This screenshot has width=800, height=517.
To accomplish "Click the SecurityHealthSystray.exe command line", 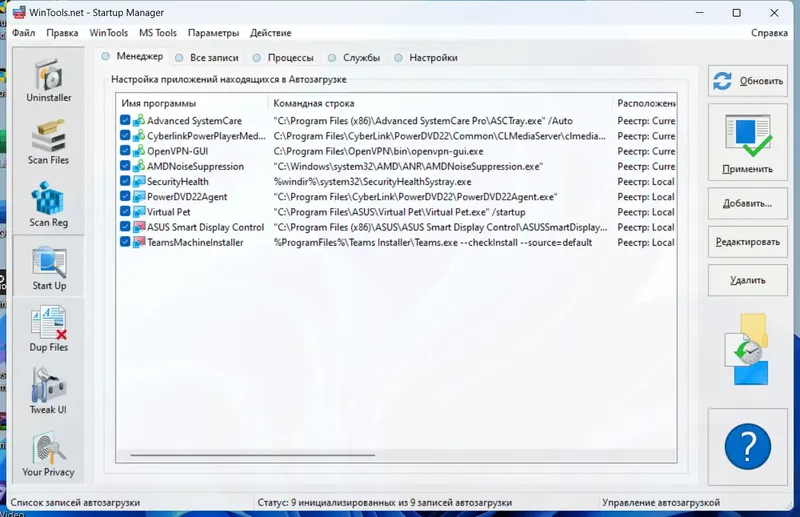I will coord(372,182).
